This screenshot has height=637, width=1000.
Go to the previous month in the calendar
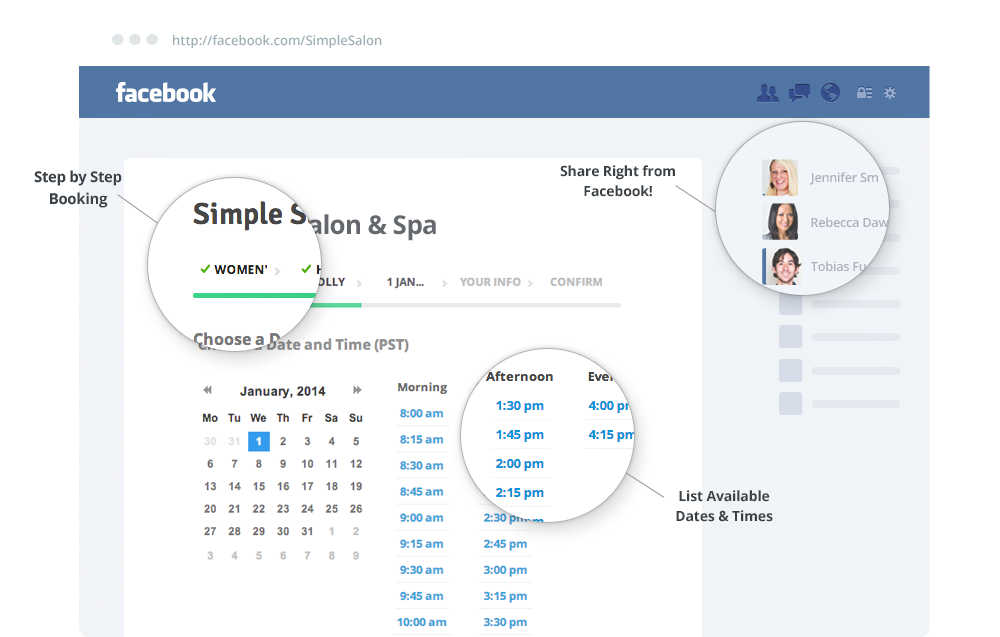coord(207,390)
